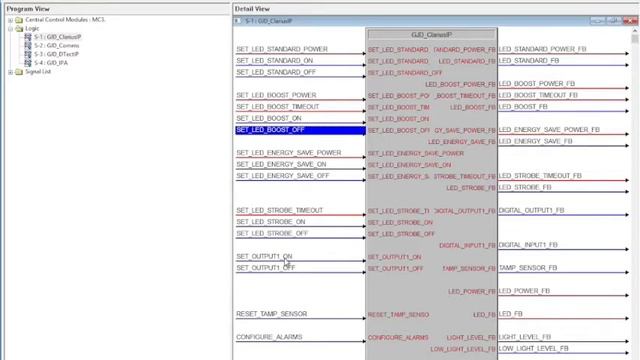
Task: Click the logic sheet icon for S-3
Action: coord(28,54)
